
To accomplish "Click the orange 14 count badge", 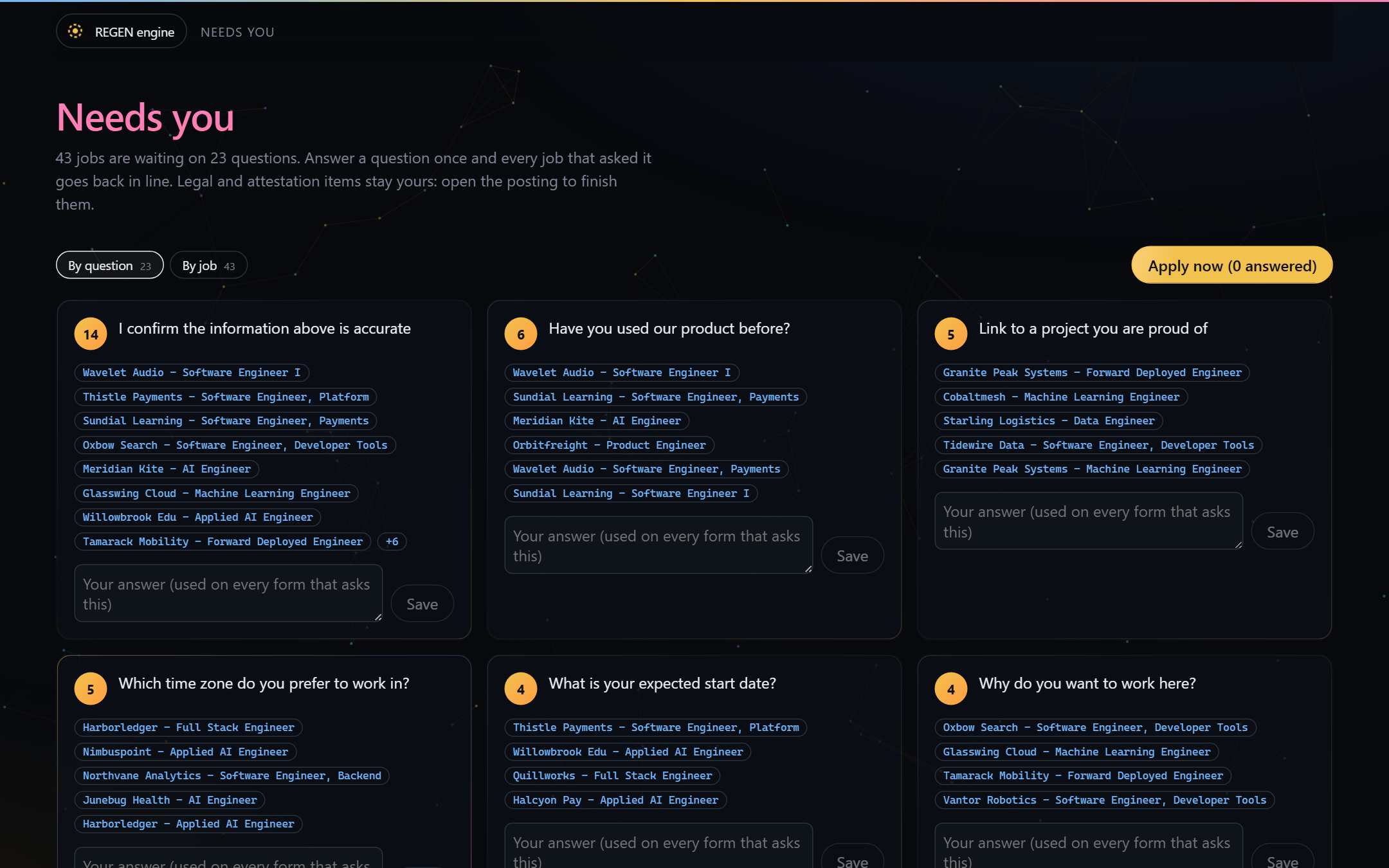I will 91,334.
